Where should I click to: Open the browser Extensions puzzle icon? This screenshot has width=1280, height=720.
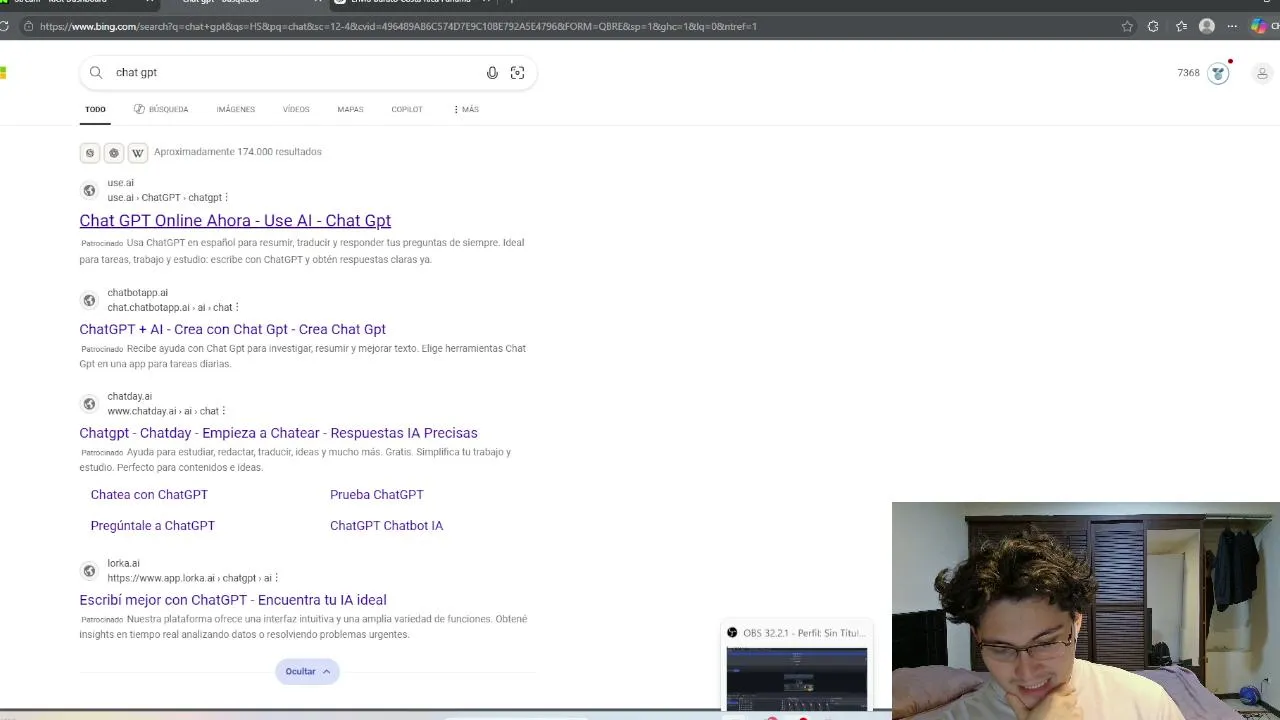click(x=1153, y=26)
